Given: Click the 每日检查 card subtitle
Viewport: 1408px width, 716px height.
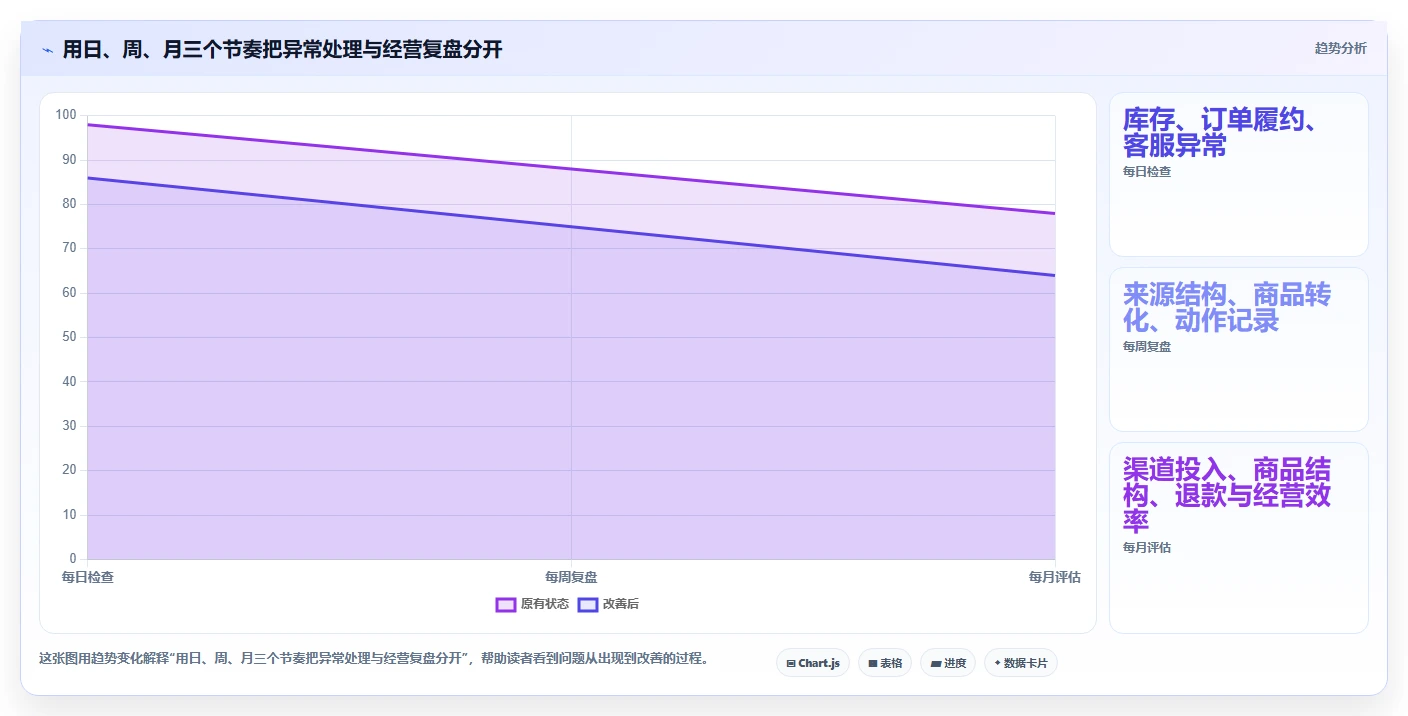Looking at the screenshot, I should (x=1147, y=171).
